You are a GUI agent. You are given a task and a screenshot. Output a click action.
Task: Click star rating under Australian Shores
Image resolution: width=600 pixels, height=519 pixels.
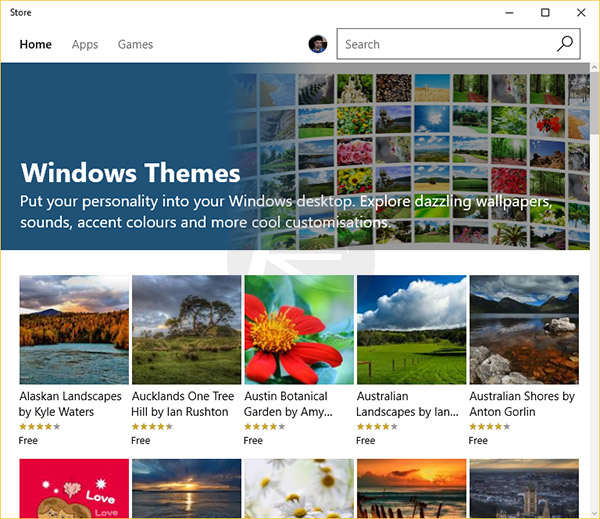490,426
